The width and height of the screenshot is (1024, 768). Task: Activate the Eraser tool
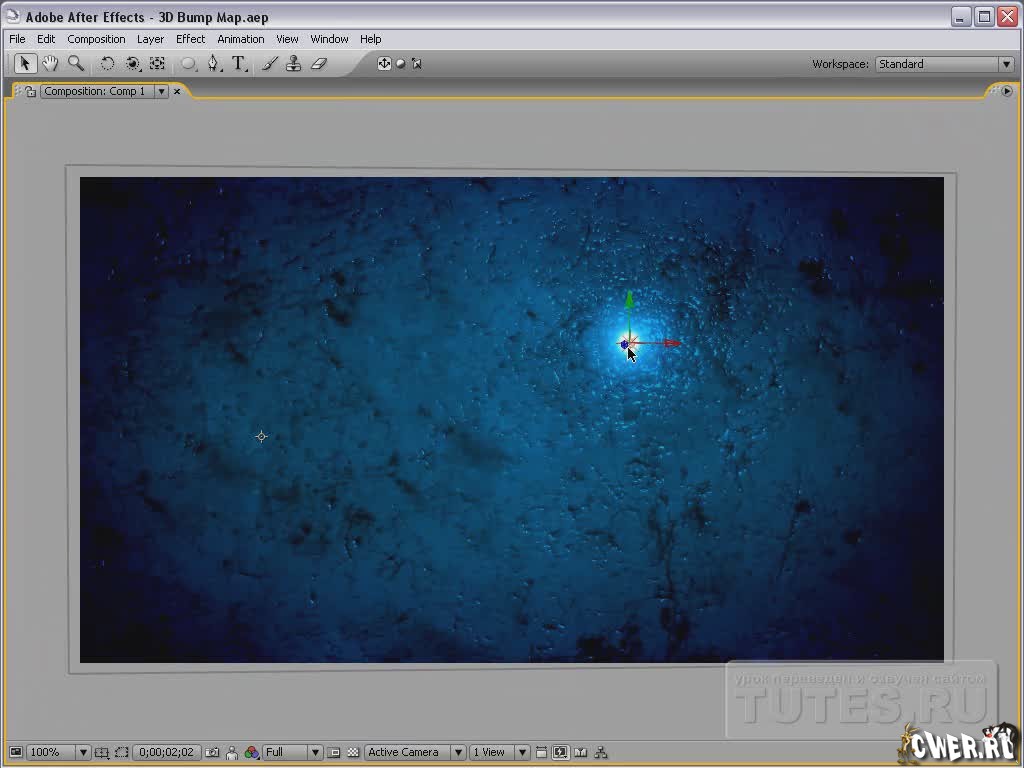click(319, 64)
